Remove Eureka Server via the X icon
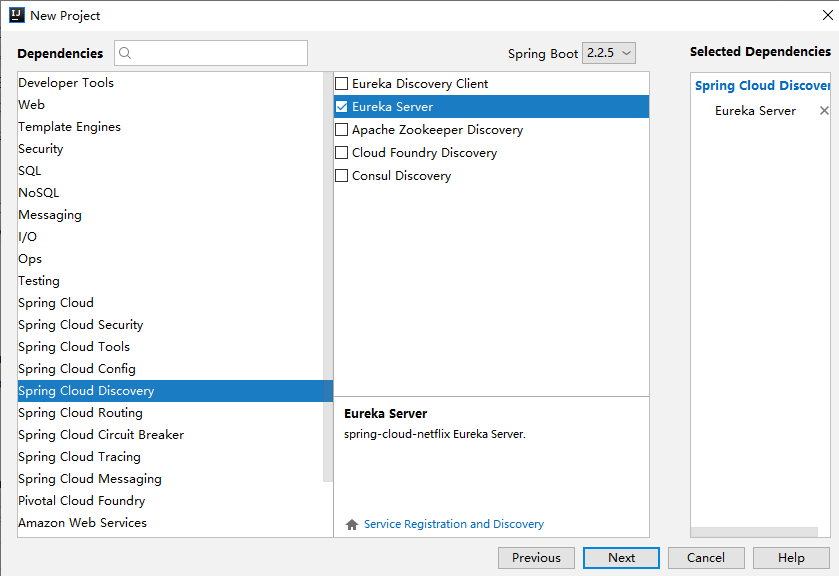 [x=824, y=111]
